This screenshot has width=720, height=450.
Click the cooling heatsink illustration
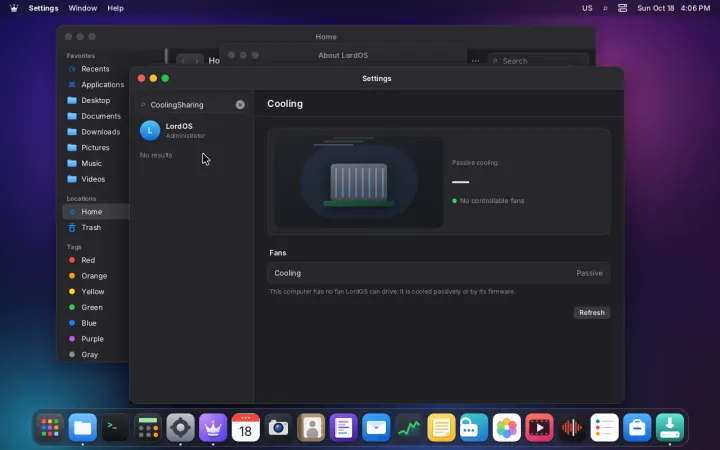(x=359, y=182)
